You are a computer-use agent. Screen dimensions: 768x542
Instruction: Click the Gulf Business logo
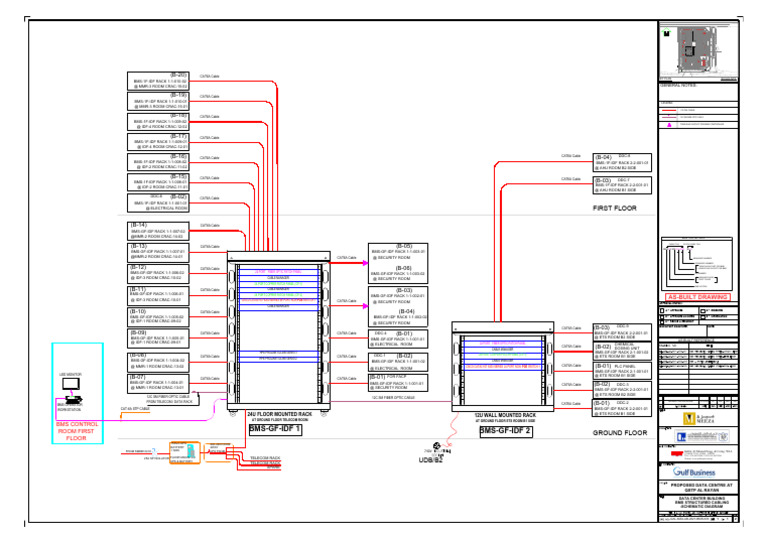[x=694, y=472]
